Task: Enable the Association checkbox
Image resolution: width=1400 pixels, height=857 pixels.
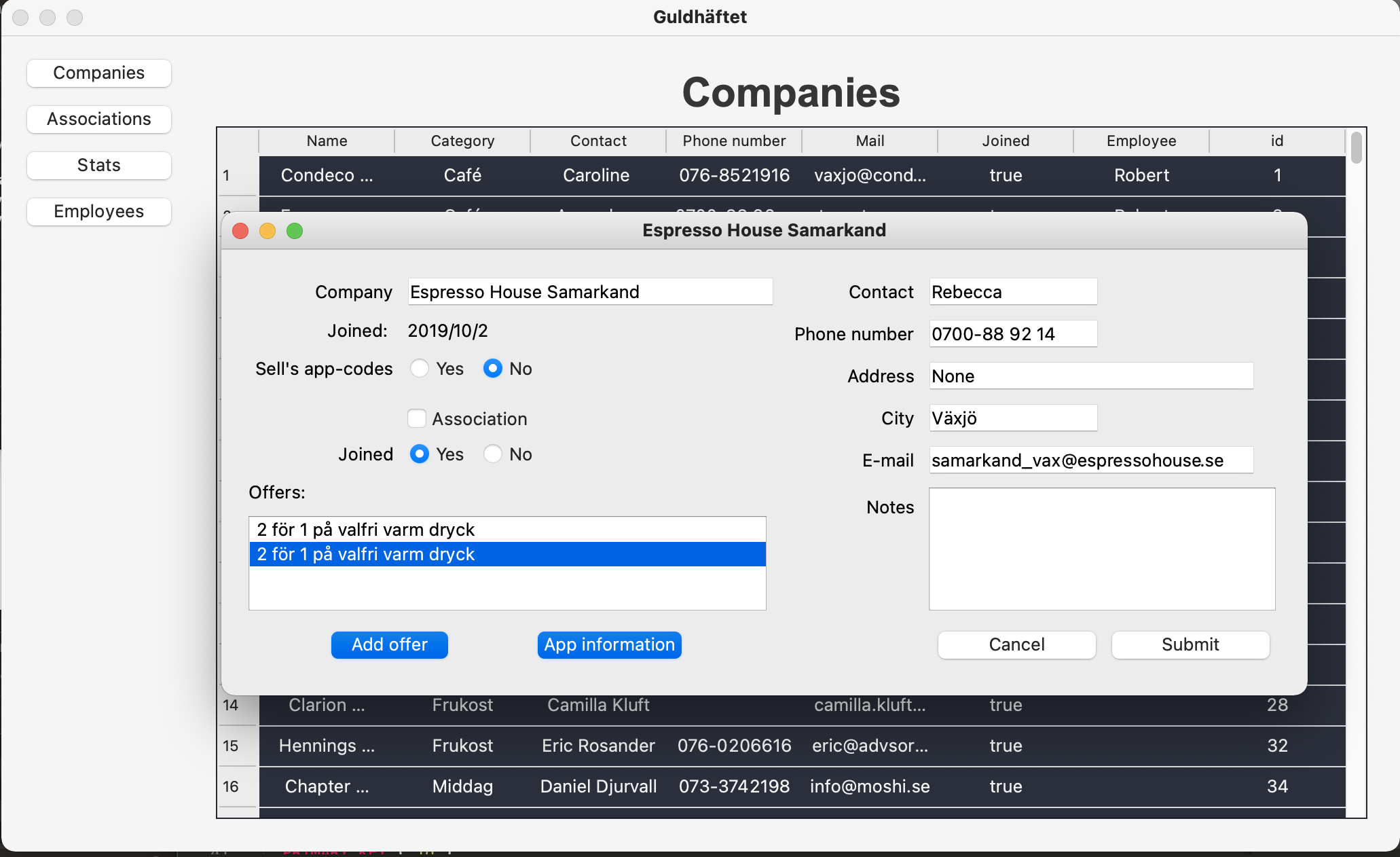Action: (x=417, y=419)
